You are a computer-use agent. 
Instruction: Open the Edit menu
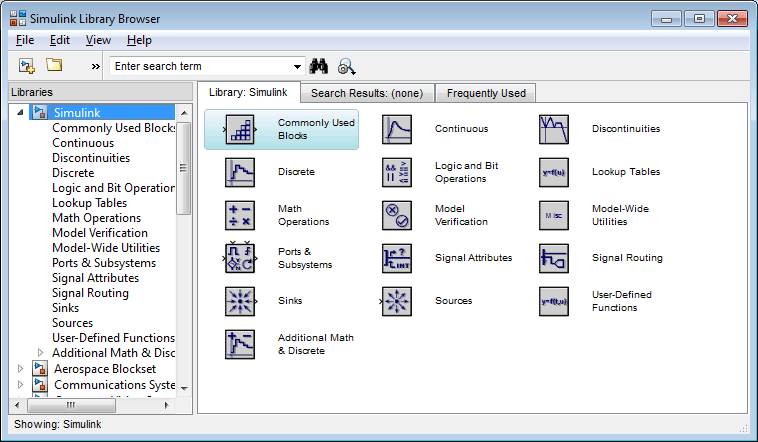[59, 40]
